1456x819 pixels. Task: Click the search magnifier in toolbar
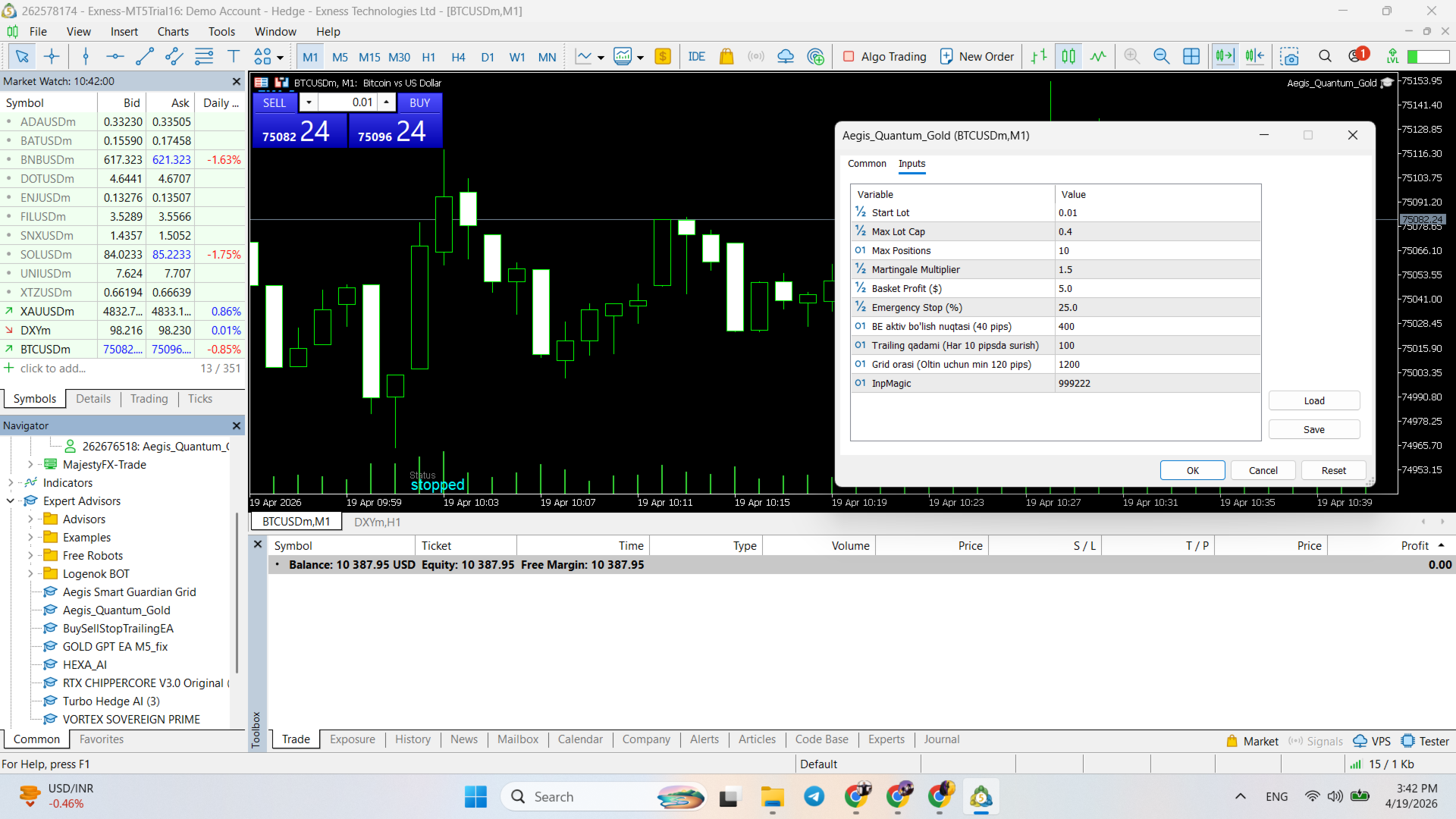1325,56
